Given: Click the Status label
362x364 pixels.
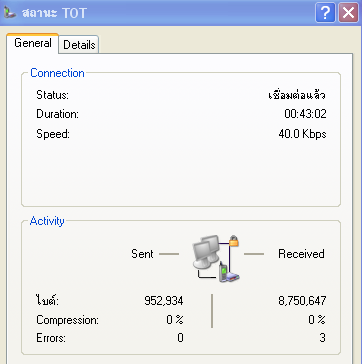Looking at the screenshot, I should click(52, 95).
